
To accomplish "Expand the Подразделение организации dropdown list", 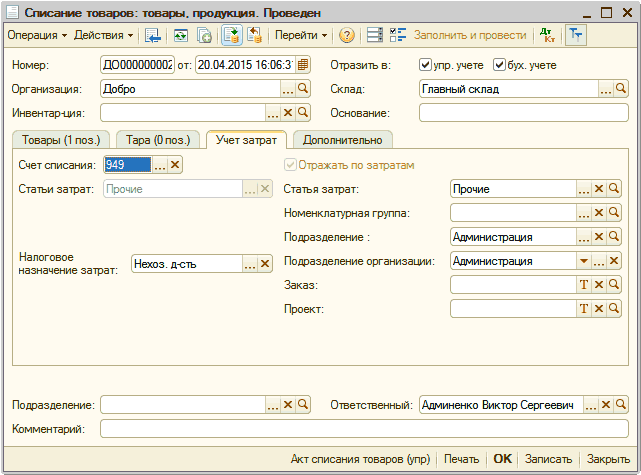I will [x=584, y=261].
